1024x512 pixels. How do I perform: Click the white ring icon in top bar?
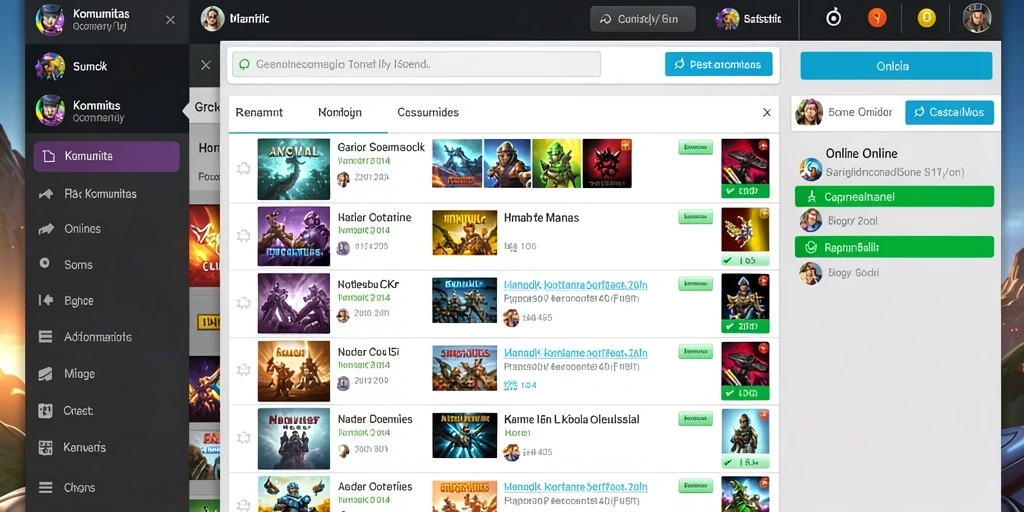tap(833, 18)
